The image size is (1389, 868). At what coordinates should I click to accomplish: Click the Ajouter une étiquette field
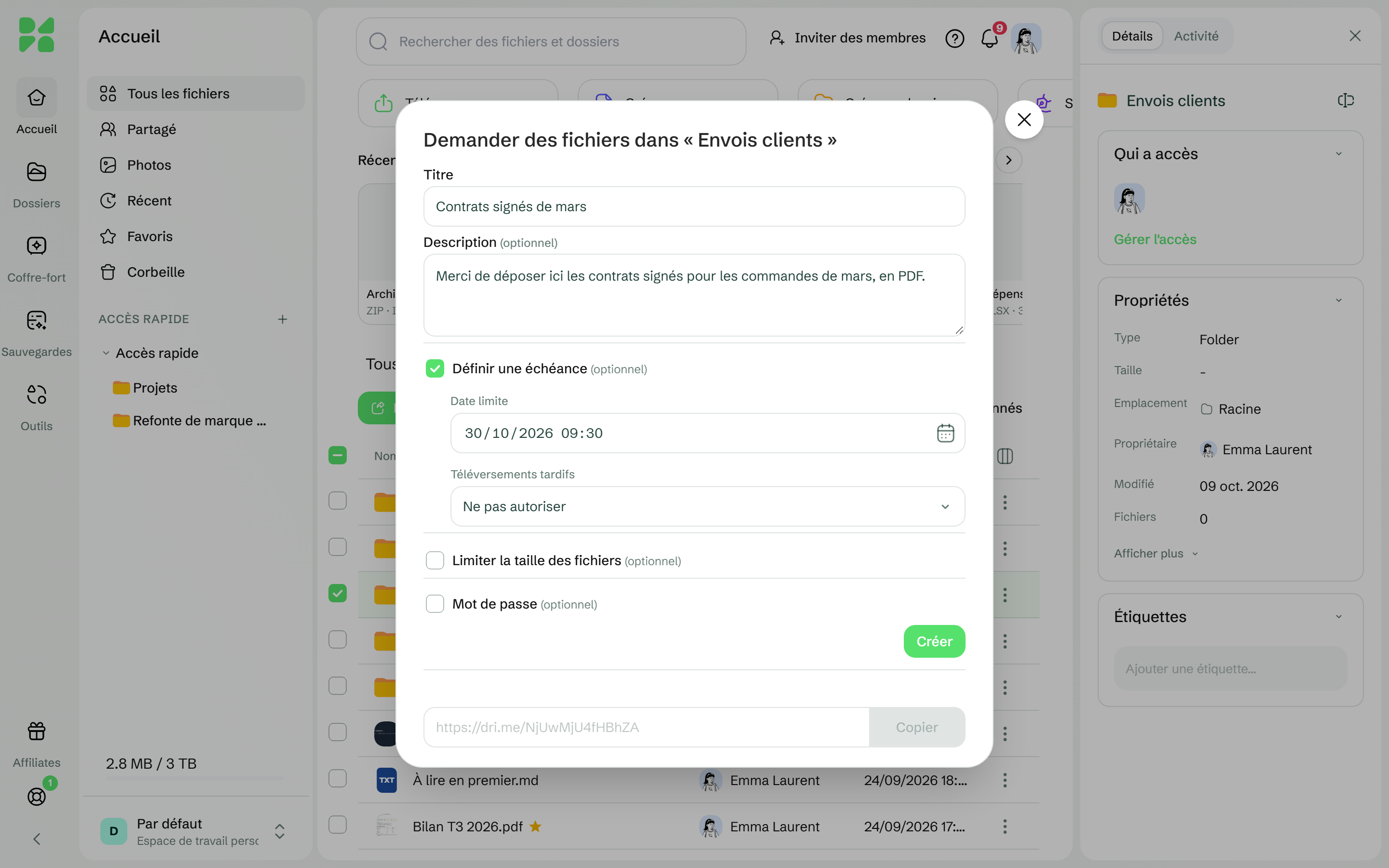1230,669
